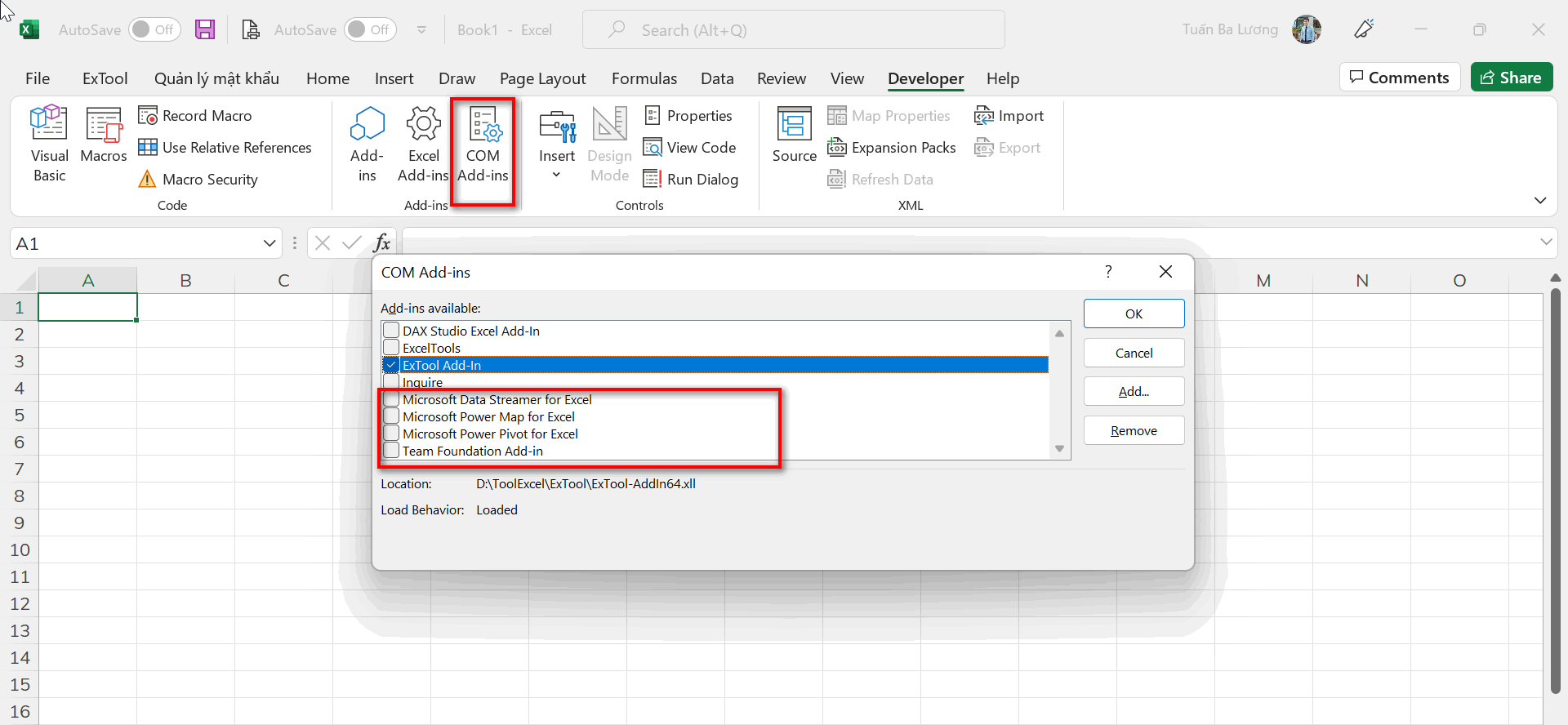This screenshot has height=725, width=1568.
Task: Uncheck ExTool Add-In checkbox
Action: pyautogui.click(x=391, y=365)
